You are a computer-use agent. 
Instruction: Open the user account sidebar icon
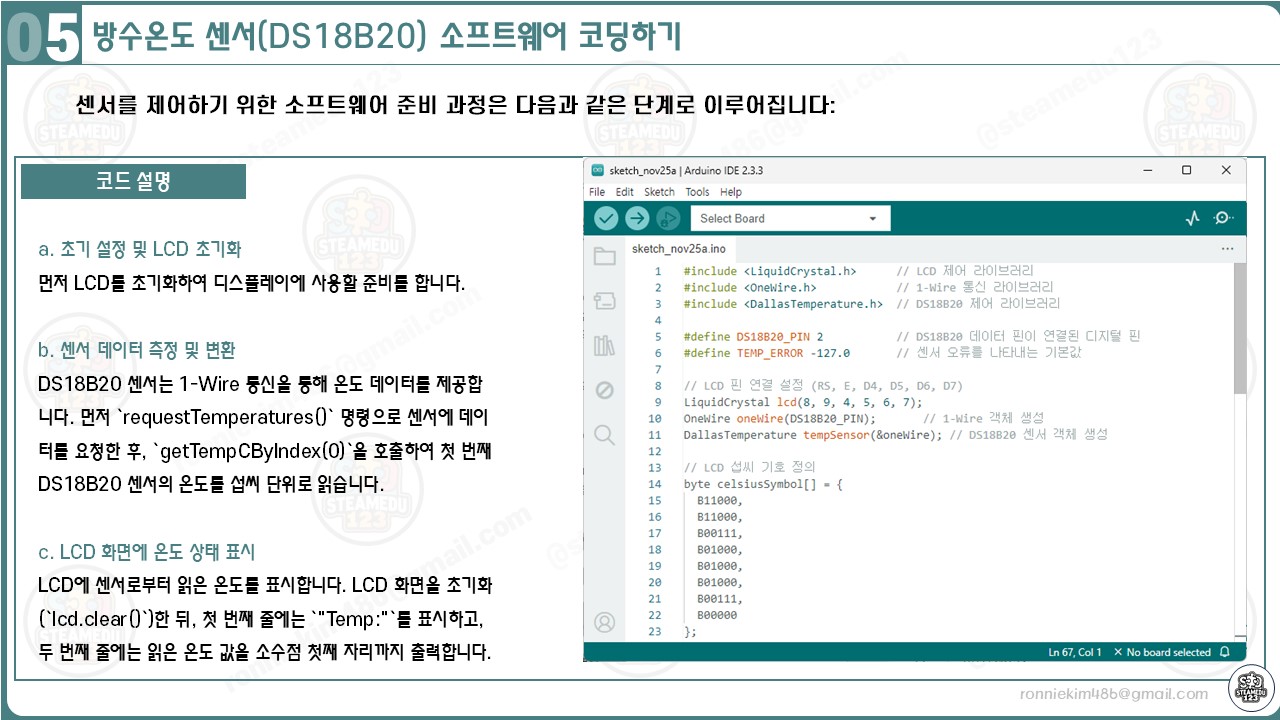tap(604, 622)
